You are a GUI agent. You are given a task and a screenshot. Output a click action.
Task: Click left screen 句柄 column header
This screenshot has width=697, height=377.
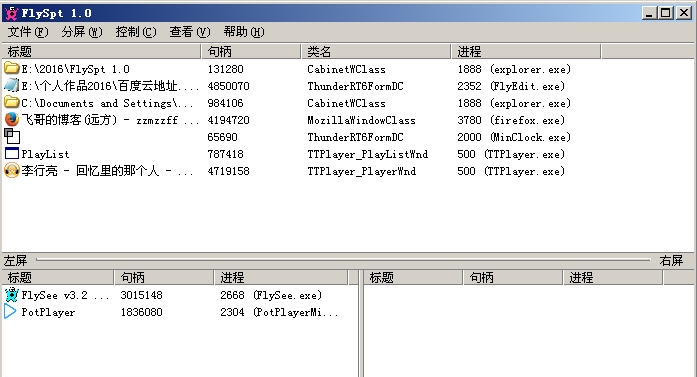coord(164,277)
